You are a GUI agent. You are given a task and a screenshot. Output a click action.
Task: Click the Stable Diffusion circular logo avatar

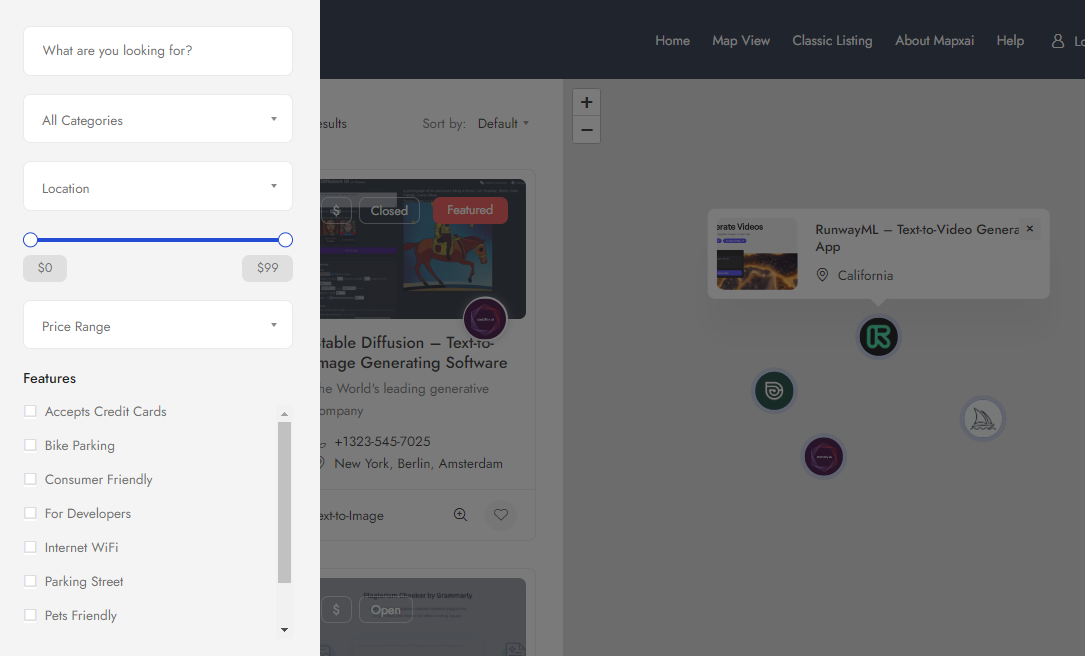[x=485, y=319]
